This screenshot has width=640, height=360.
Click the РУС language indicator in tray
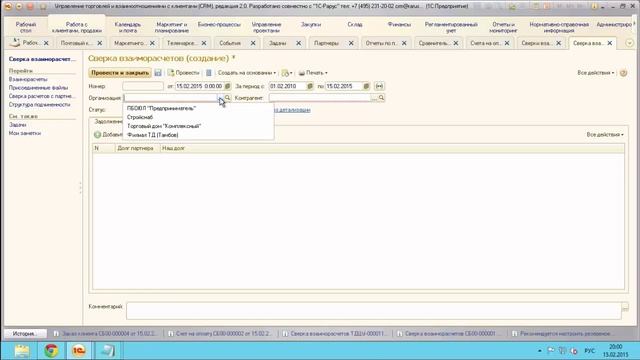coord(589,351)
